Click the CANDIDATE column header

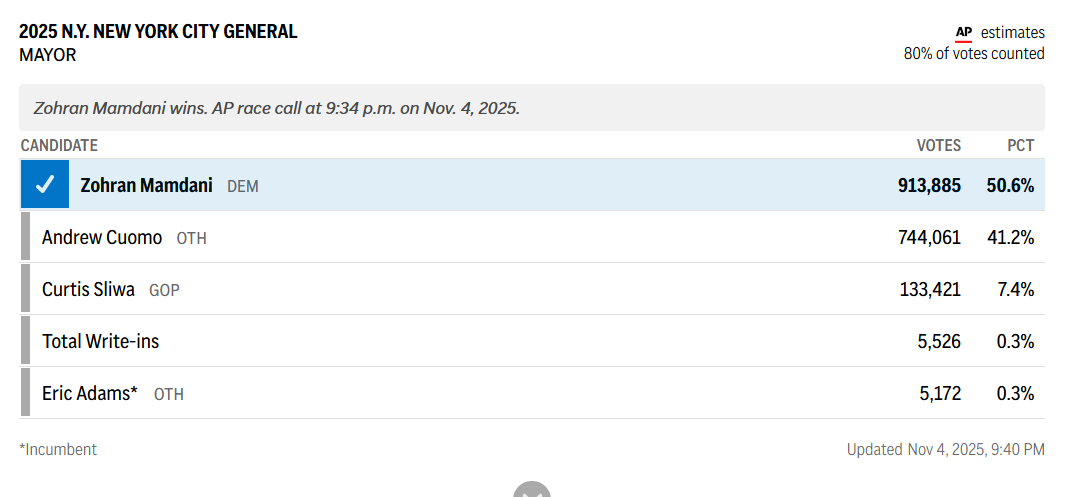(59, 146)
